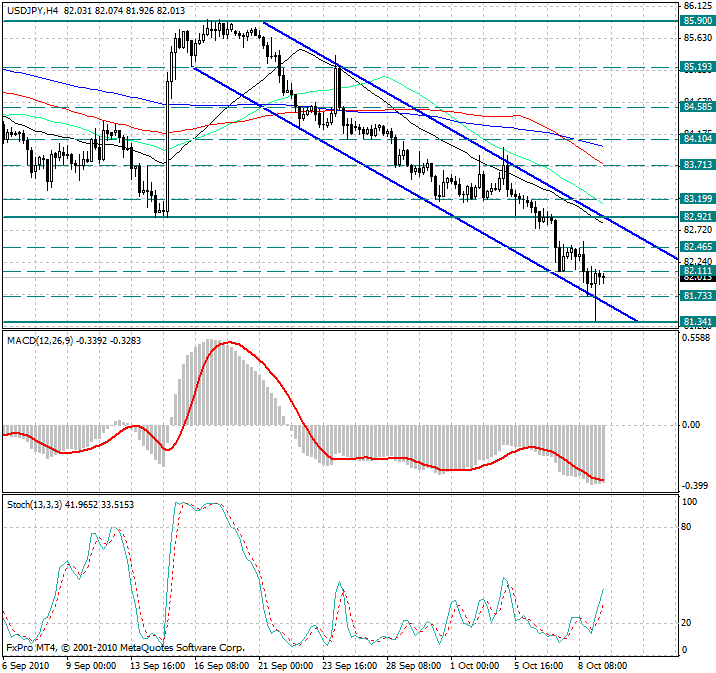This screenshot has width=716, height=673.
Task: Select the 82.111 price level label
Action: [x=697, y=271]
